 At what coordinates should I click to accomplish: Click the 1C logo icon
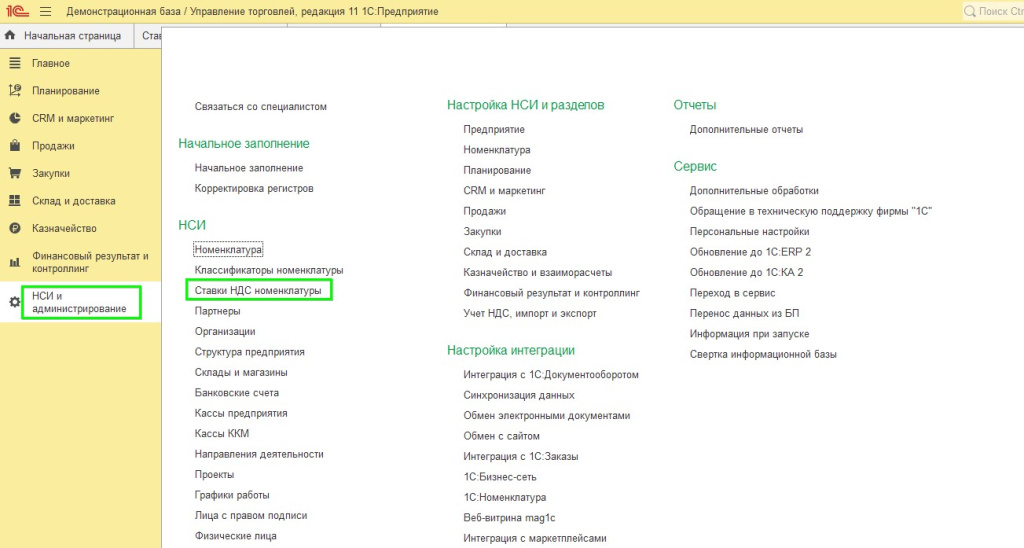tap(17, 11)
